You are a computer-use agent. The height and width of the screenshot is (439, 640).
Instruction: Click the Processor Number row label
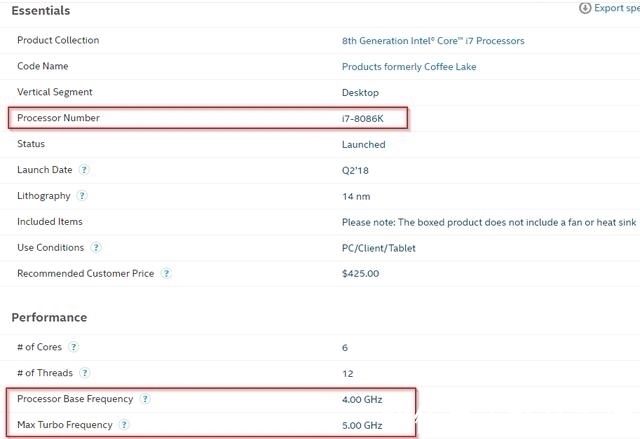point(58,118)
